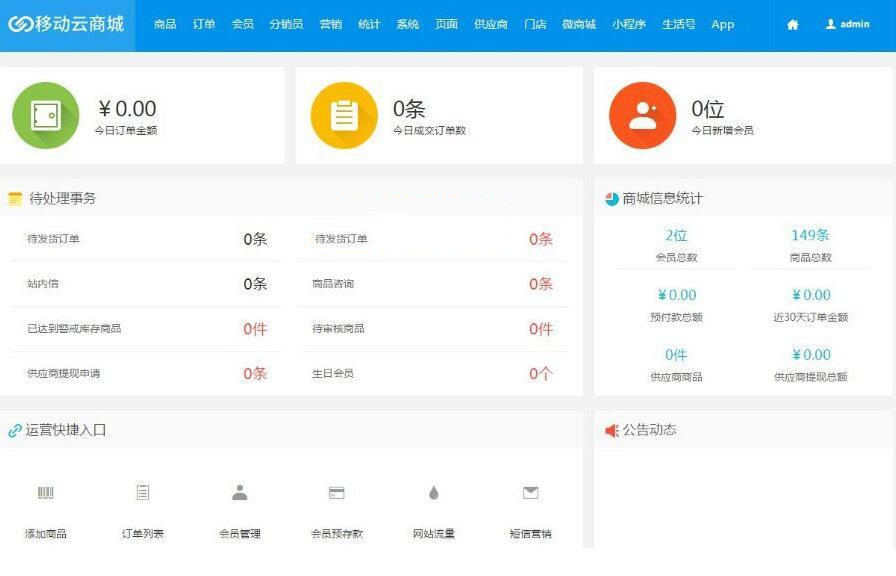
Task: Click the green safe icon for 今日订单金额
Action: [45, 115]
